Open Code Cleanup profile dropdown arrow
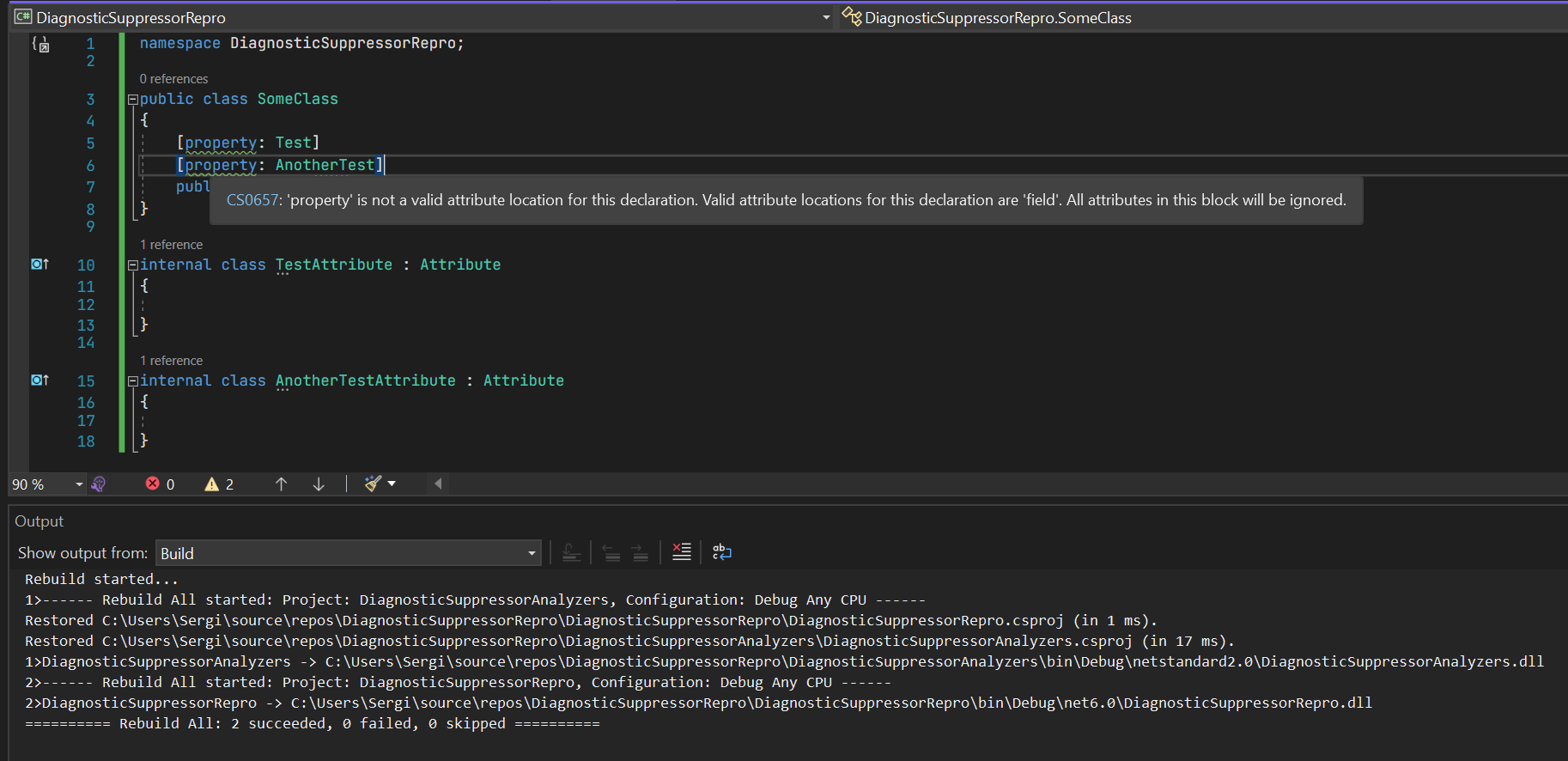Image resolution: width=1568 pixels, height=761 pixels. click(x=392, y=484)
